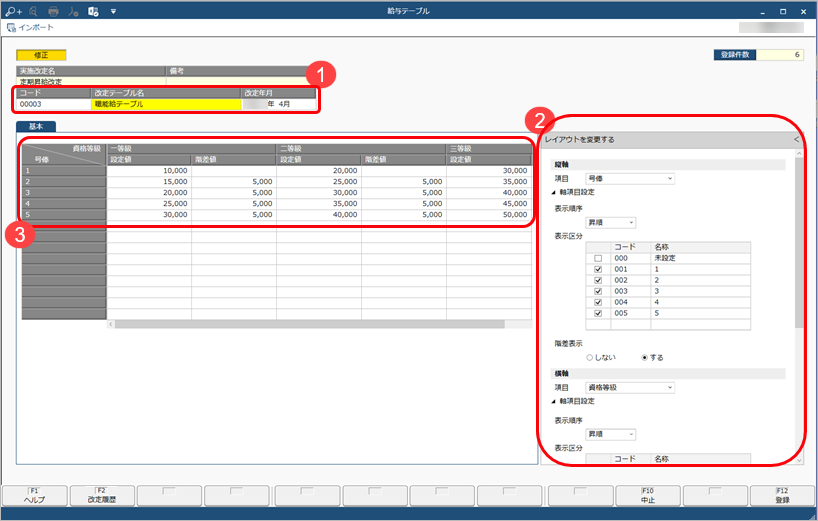Viewport: 818px width, 521px height.
Task: Click the key search icon in title bar
Action: pos(11,11)
